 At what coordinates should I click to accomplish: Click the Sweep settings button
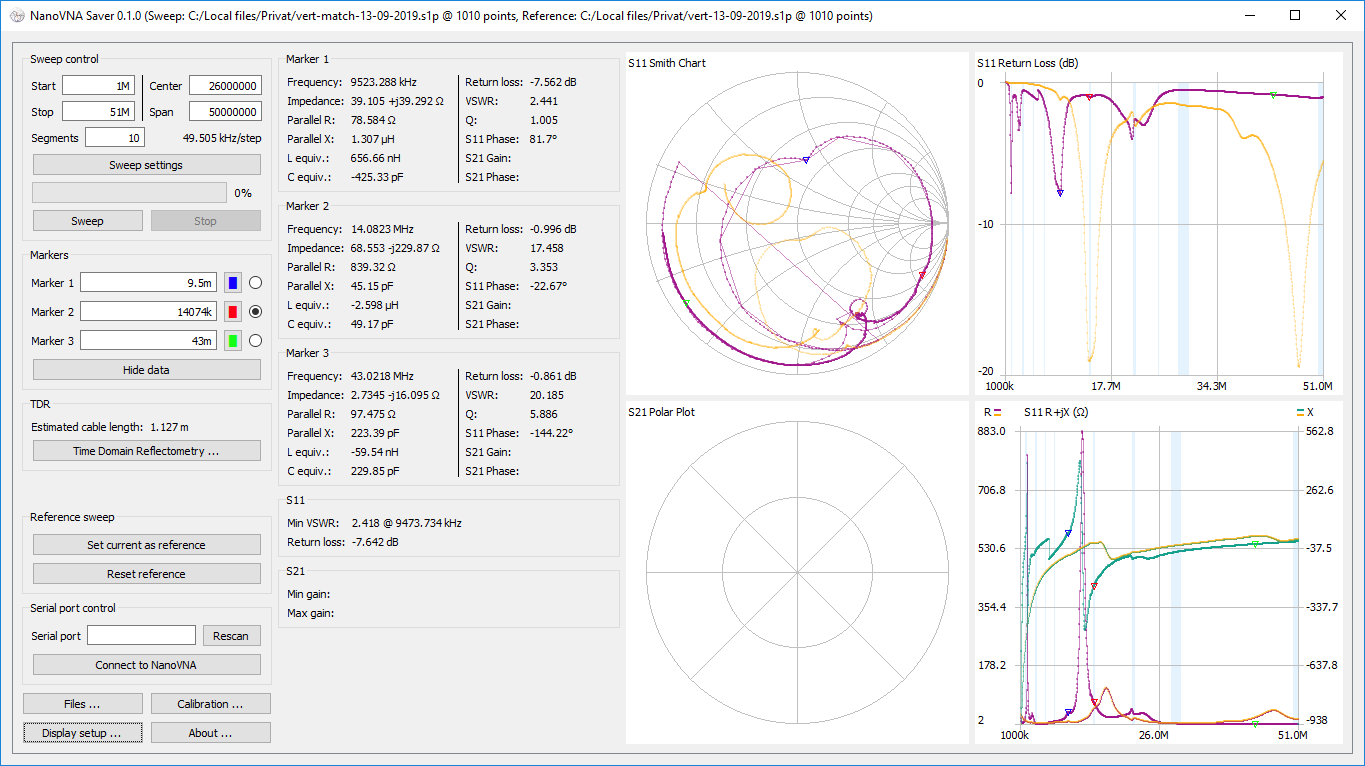point(146,165)
